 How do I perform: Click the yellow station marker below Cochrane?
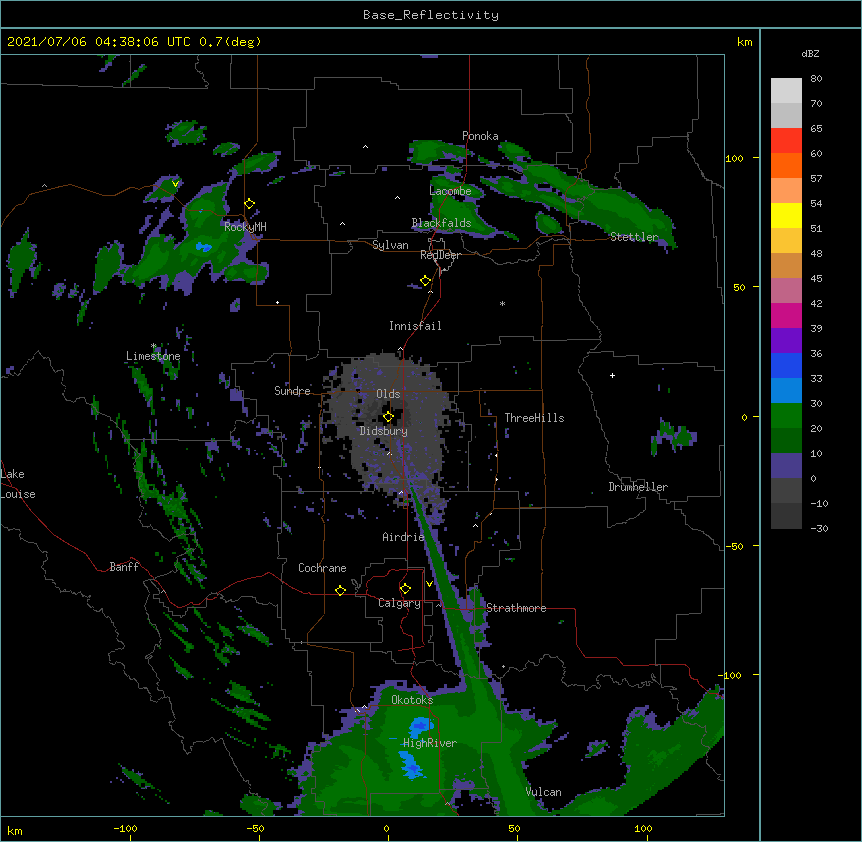click(340, 590)
